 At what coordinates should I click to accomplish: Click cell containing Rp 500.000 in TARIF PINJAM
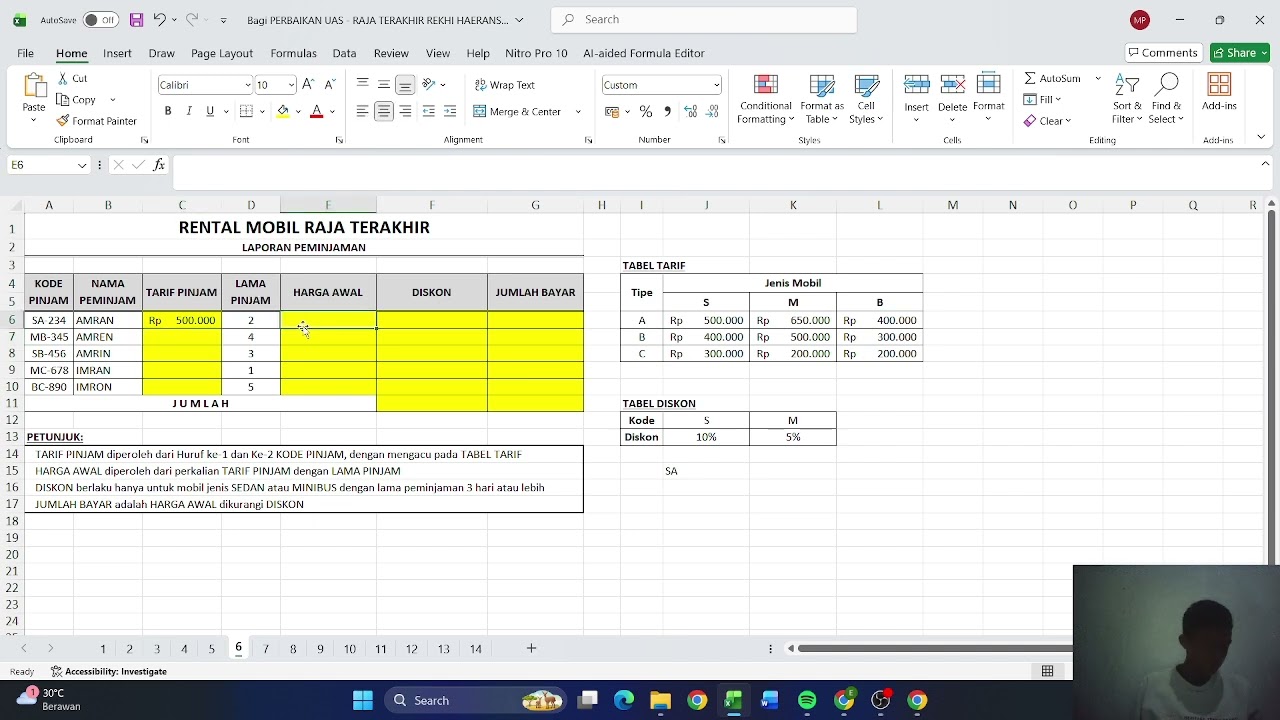click(x=182, y=320)
